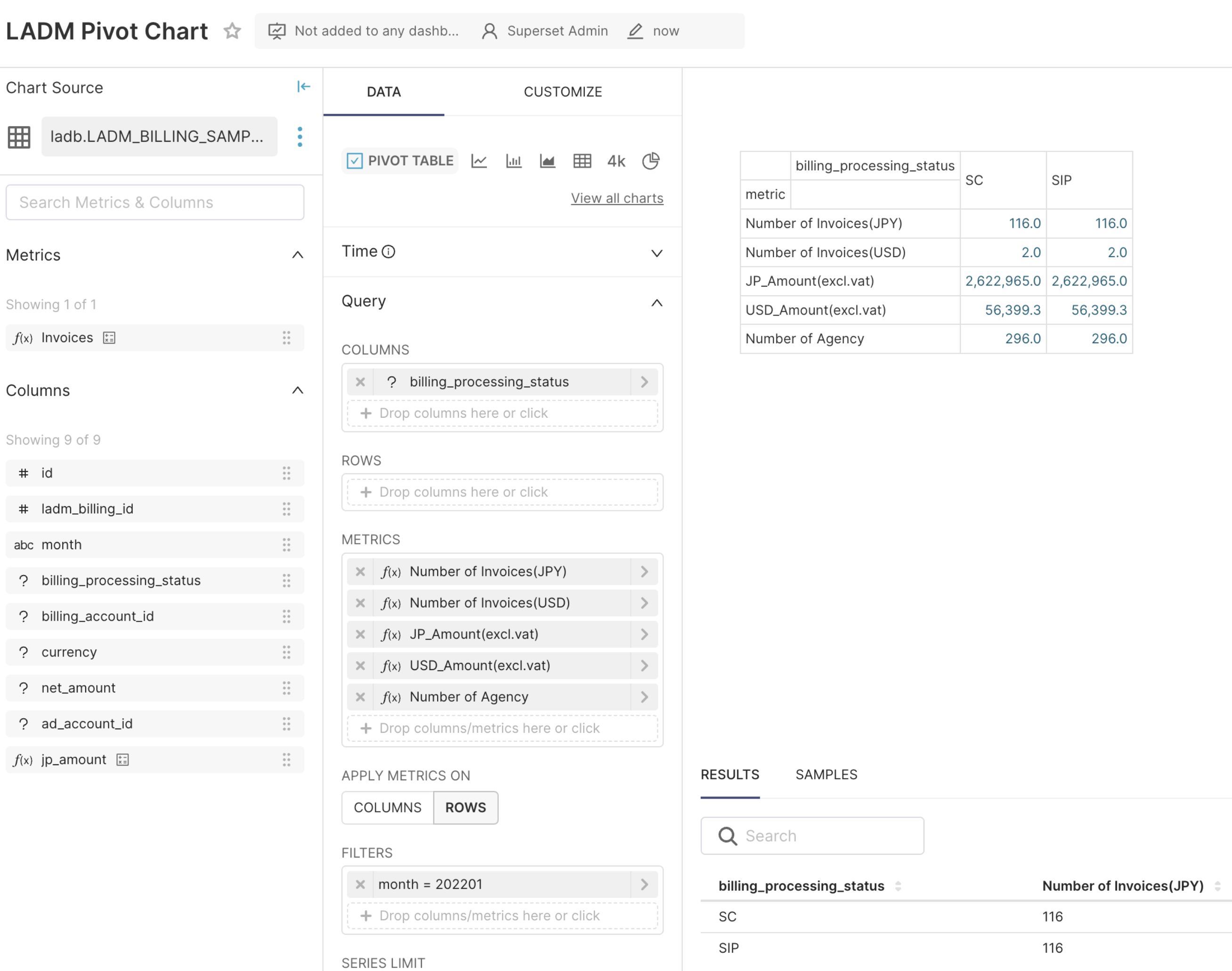Click View all charts link

[x=617, y=198]
